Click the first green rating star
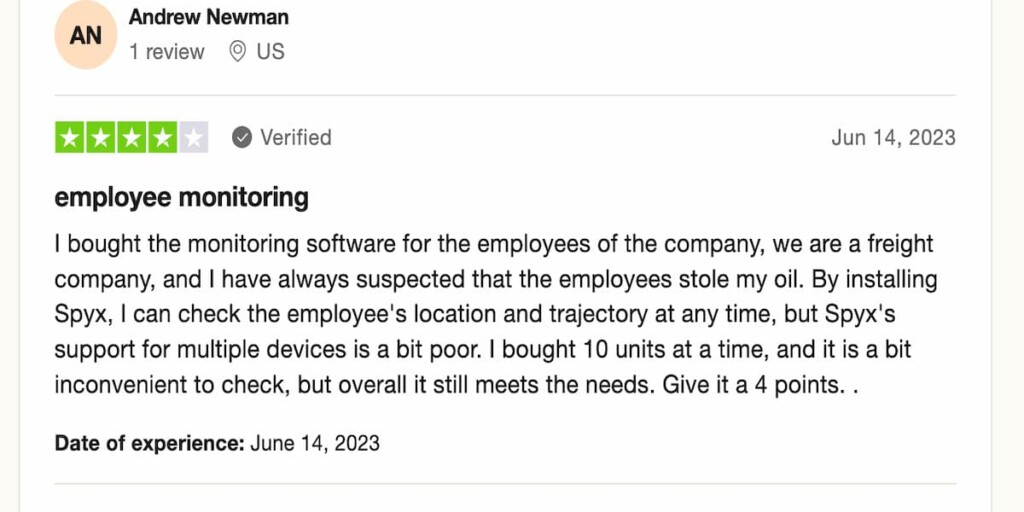This screenshot has height=512, width=1024. point(70,137)
